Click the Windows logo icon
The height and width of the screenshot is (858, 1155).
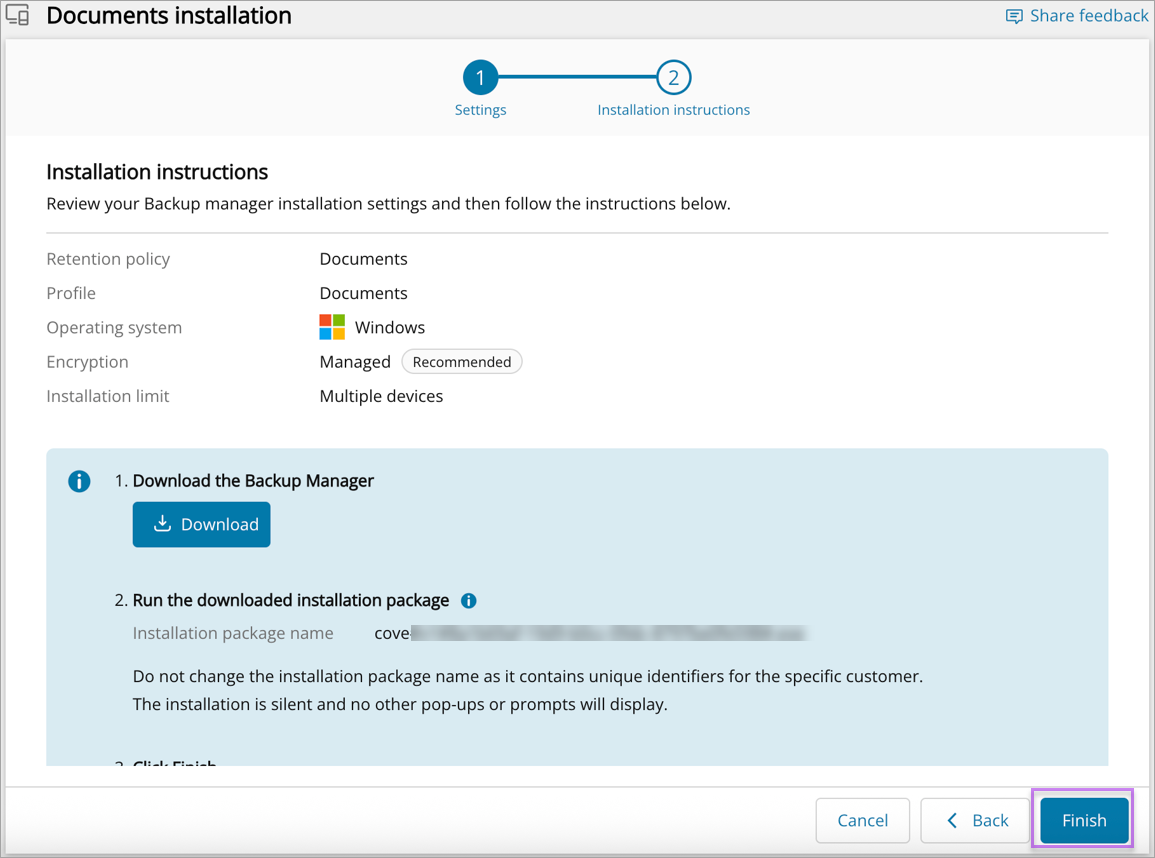332,327
